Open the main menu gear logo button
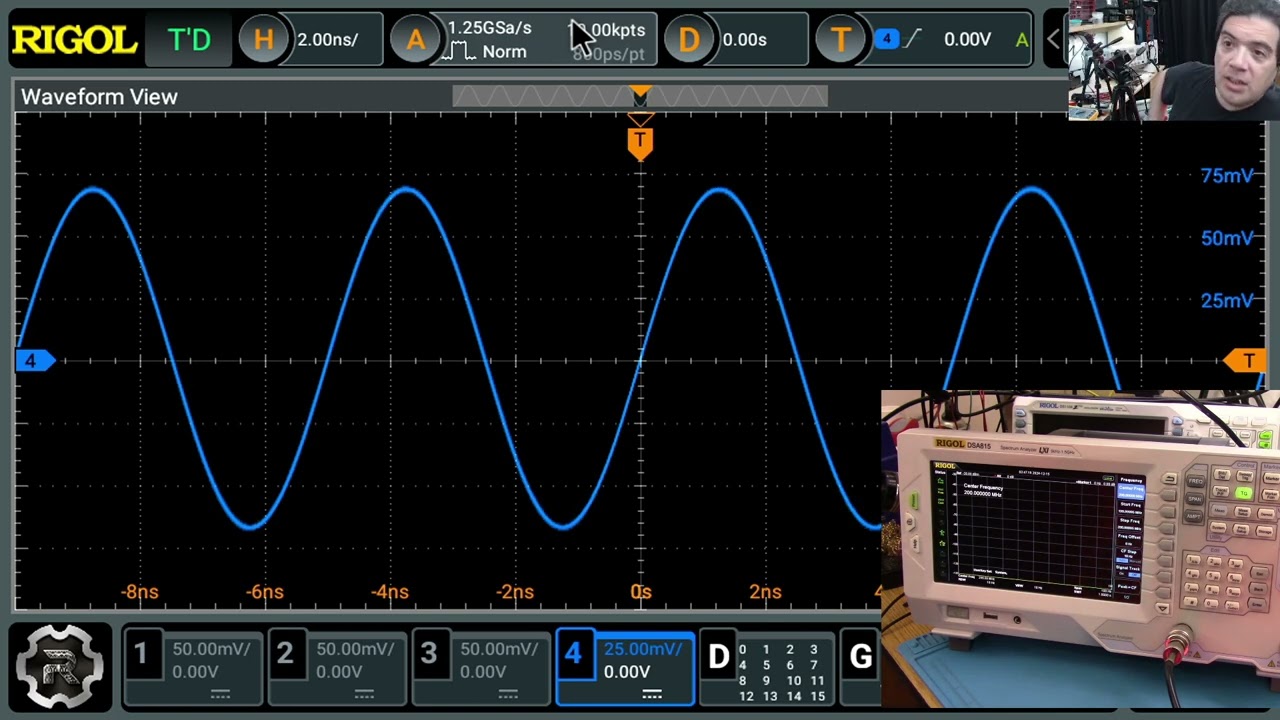 [x=60, y=666]
